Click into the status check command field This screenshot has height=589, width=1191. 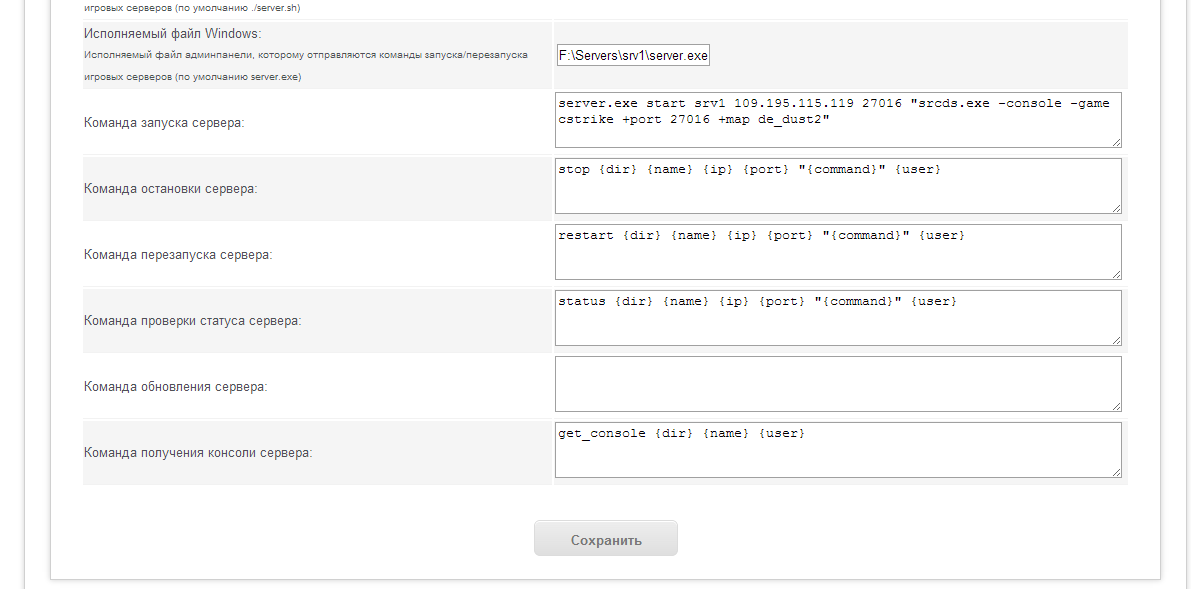coord(838,318)
